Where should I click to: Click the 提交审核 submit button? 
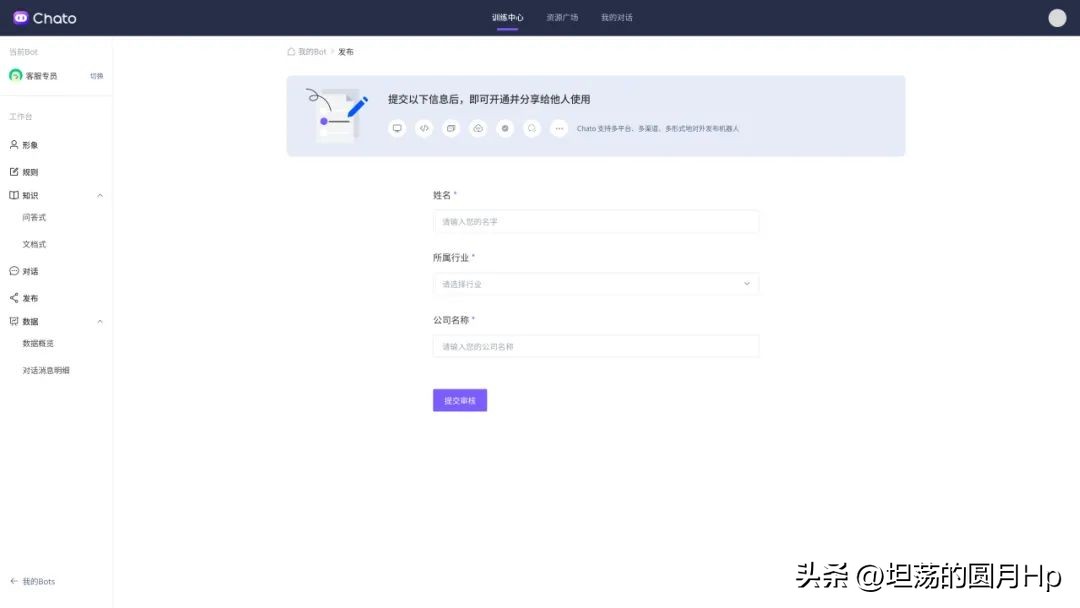(459, 400)
